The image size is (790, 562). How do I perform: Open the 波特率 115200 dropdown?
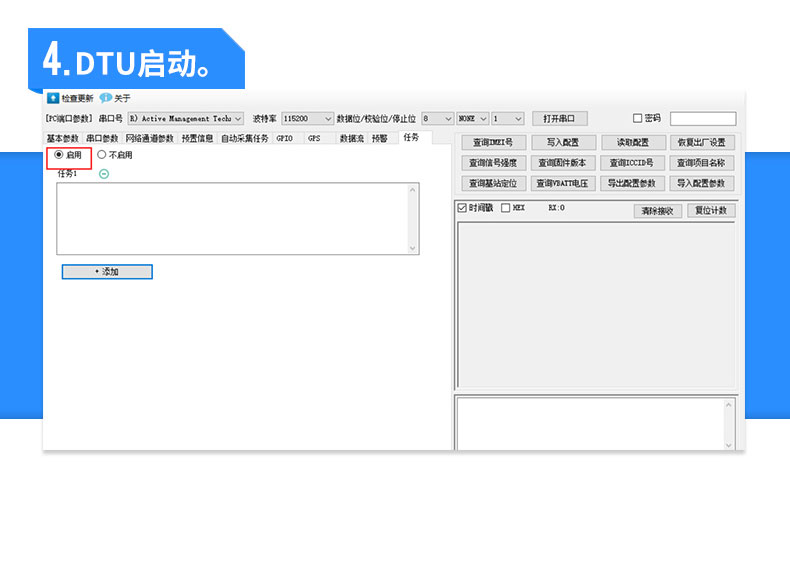pyautogui.click(x=307, y=118)
